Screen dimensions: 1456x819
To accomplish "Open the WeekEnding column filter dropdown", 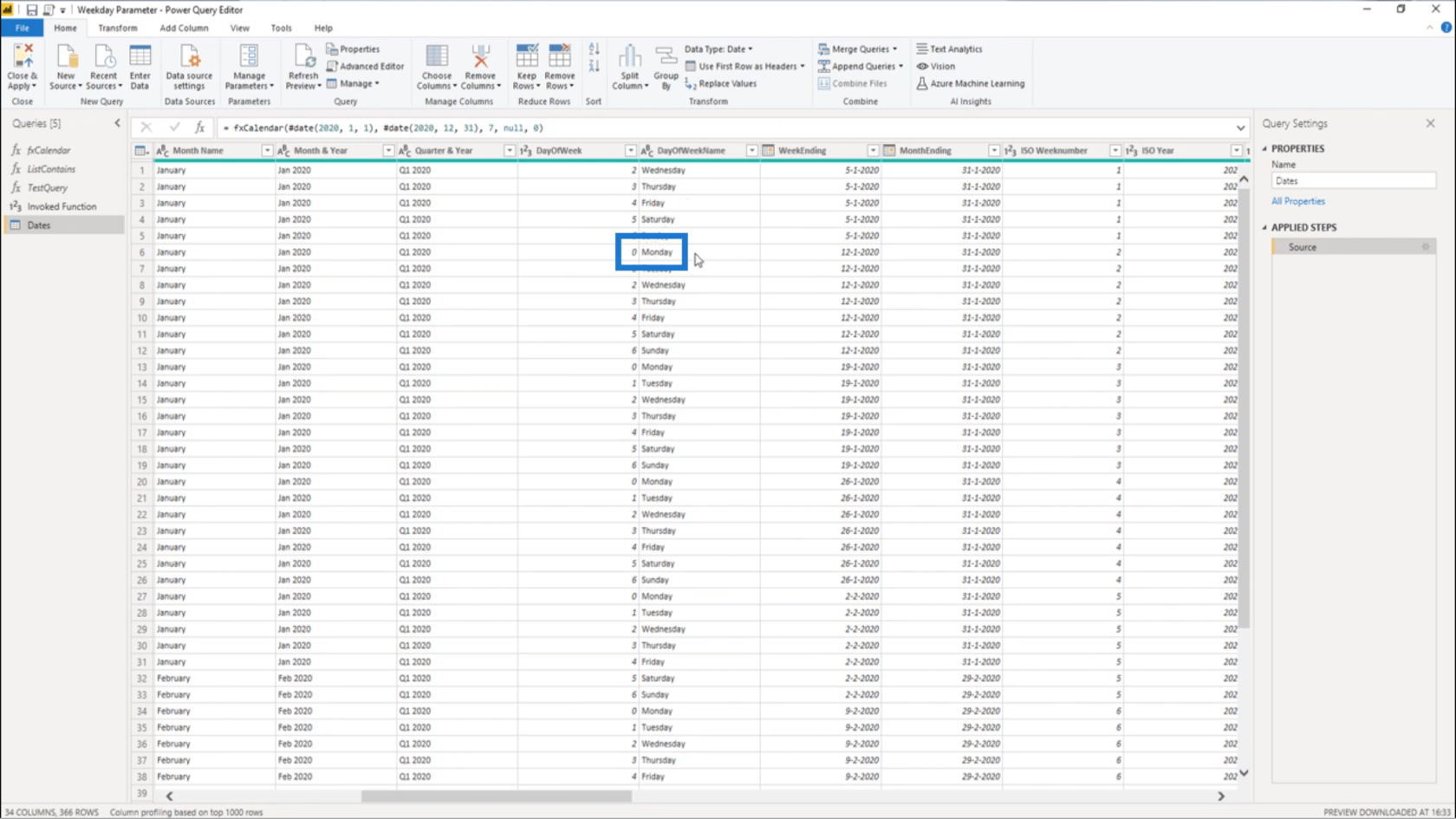I will (873, 151).
